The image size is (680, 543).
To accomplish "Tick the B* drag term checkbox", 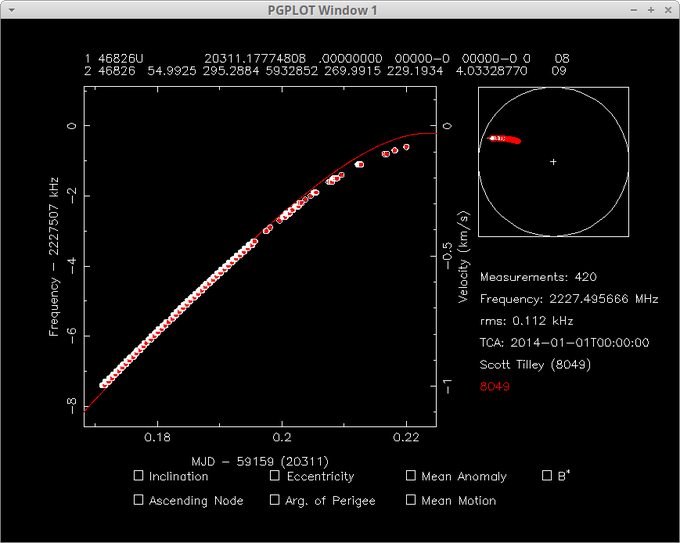I will [547, 476].
